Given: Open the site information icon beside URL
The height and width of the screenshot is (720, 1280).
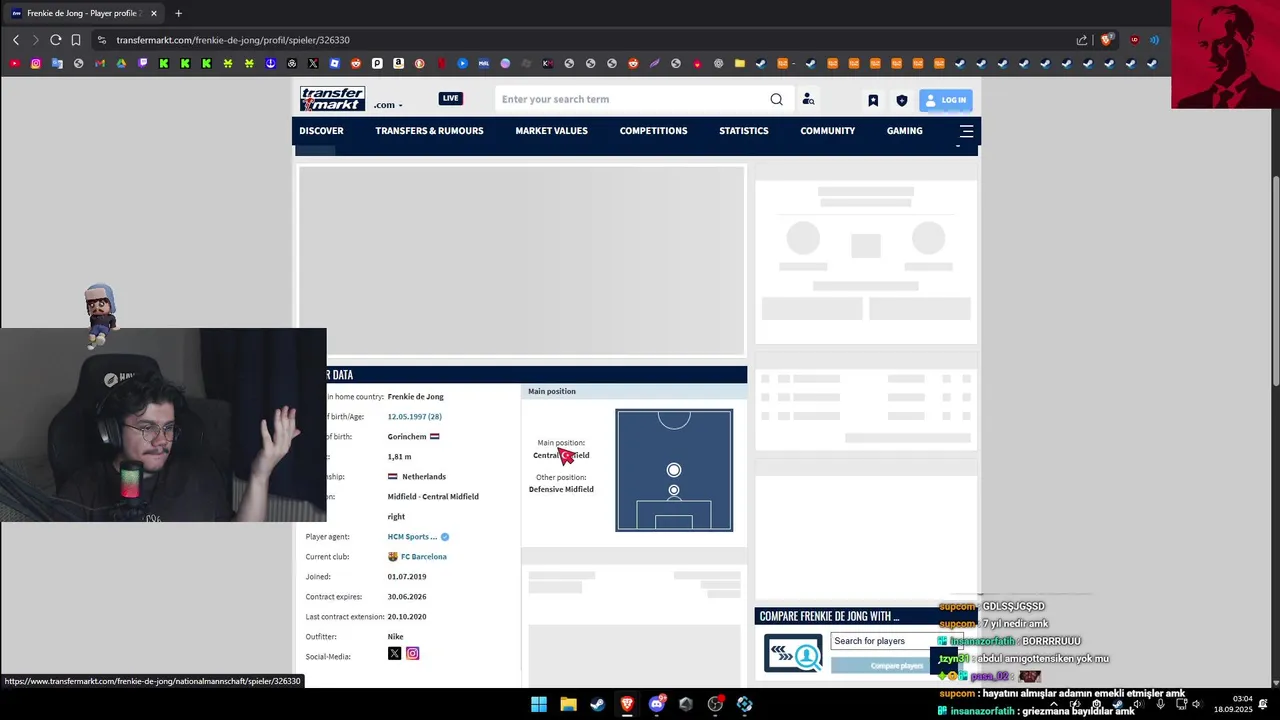Looking at the screenshot, I should pos(101,40).
